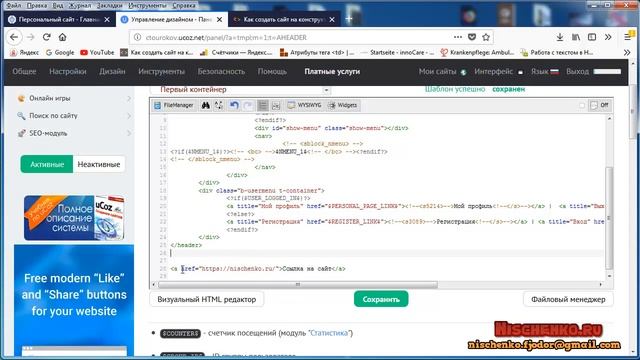The height and width of the screenshot is (360, 640).
Task: Expand Поиск по сайту module arrow
Action: 129,116
